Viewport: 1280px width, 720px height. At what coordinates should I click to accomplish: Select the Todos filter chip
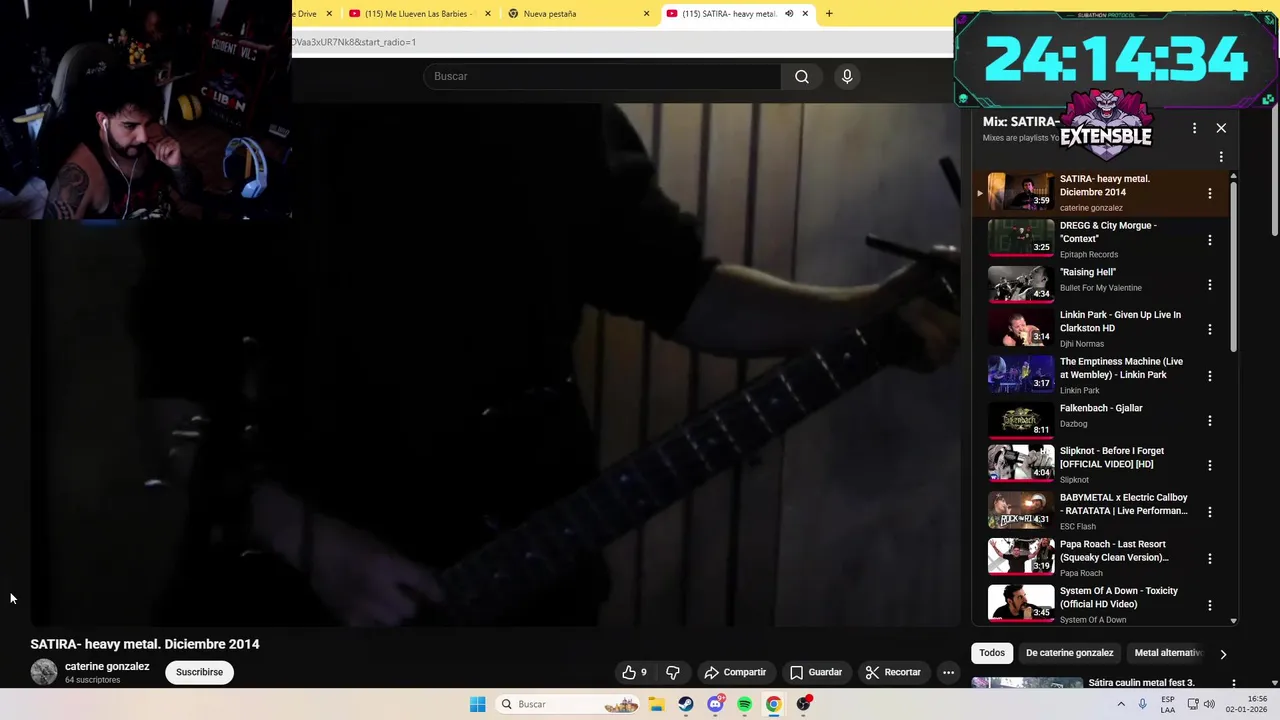click(x=992, y=653)
